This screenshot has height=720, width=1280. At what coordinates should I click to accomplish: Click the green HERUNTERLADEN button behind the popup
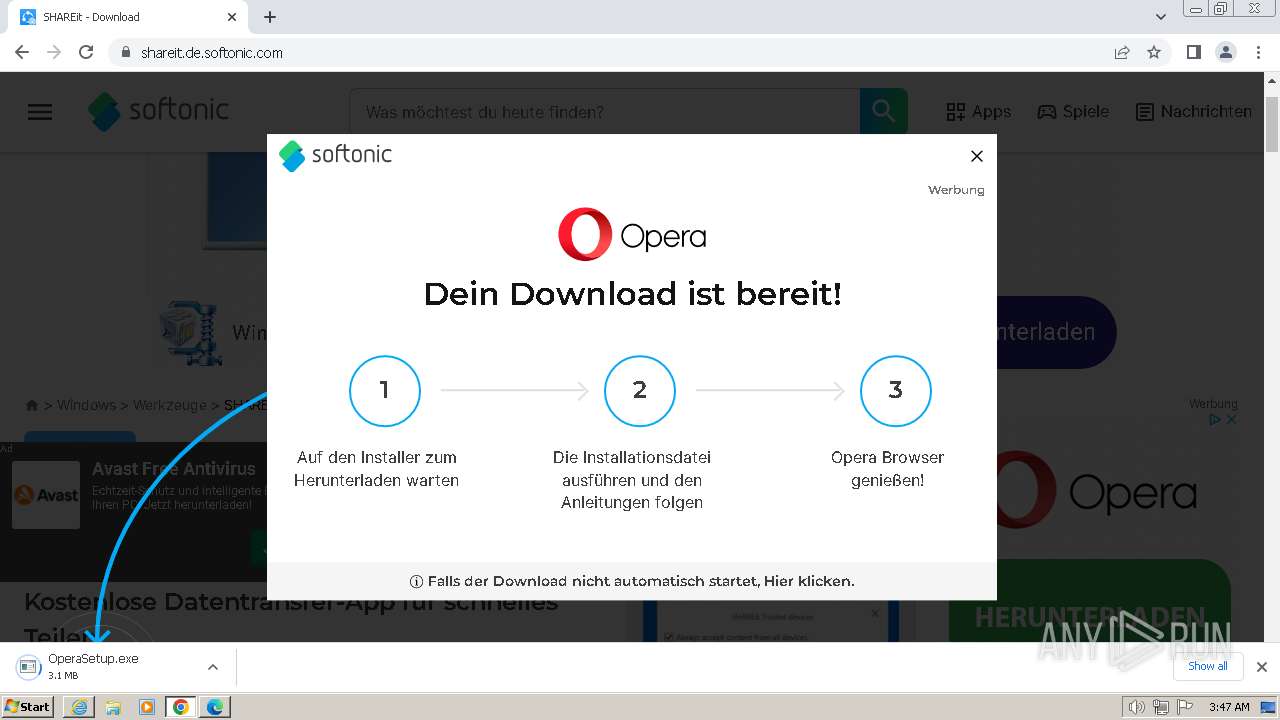coord(1090,616)
